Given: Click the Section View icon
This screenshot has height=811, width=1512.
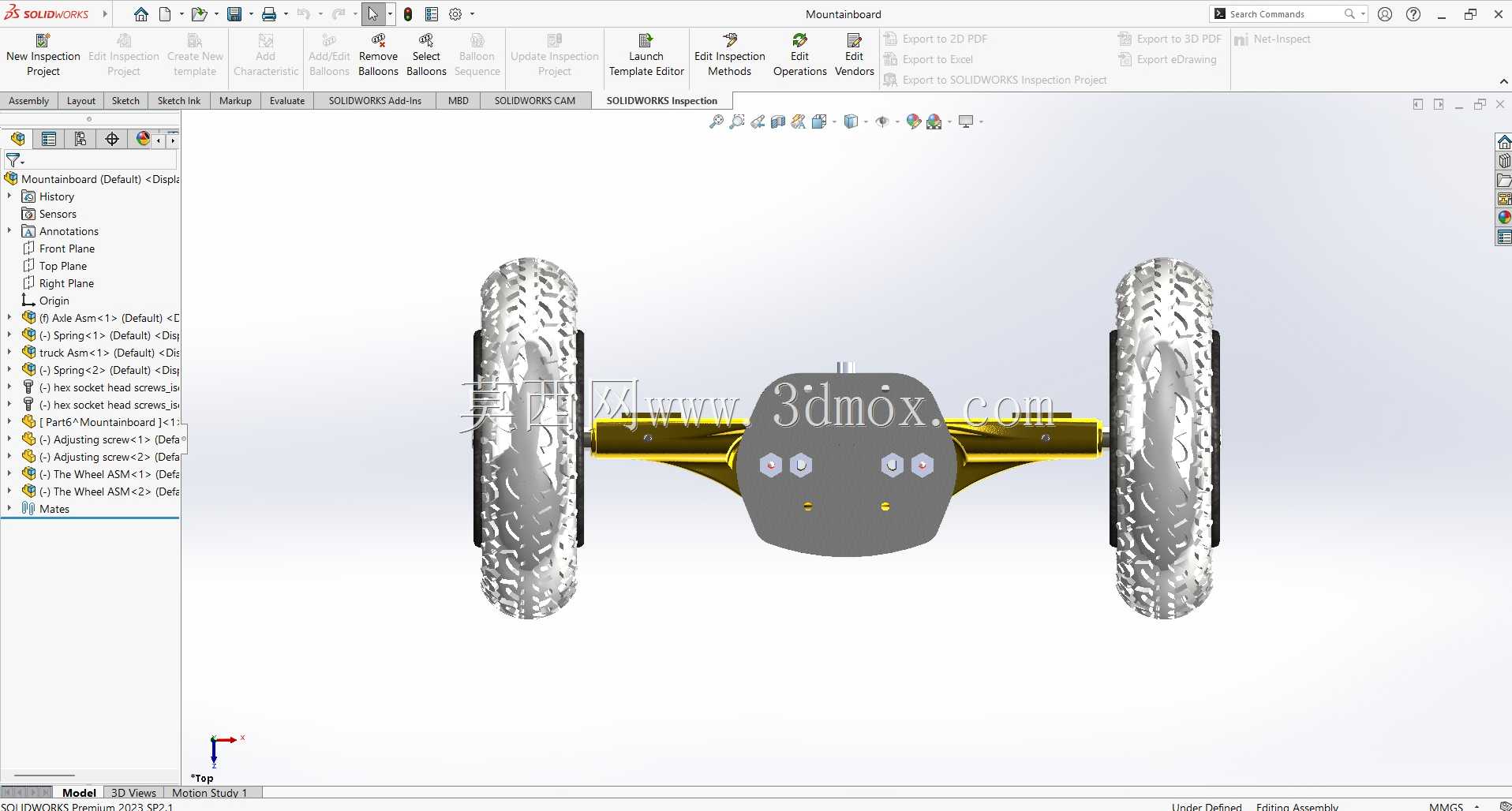Looking at the screenshot, I should (778, 121).
